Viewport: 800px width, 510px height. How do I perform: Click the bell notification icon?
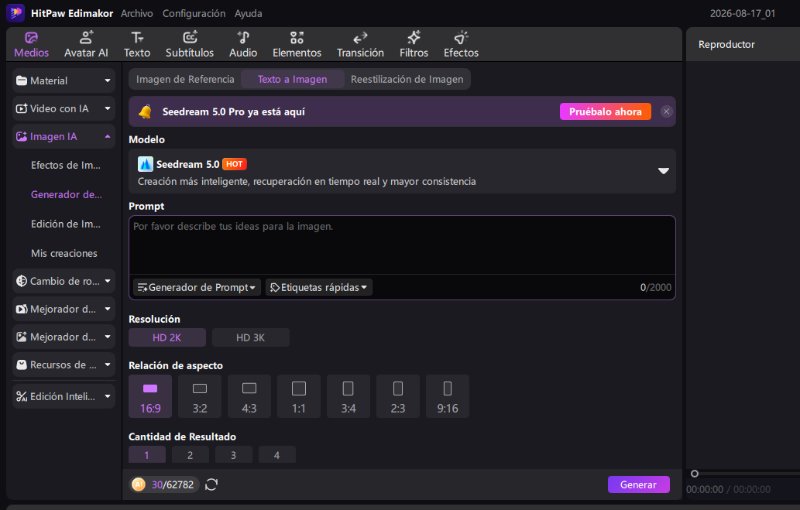point(145,112)
